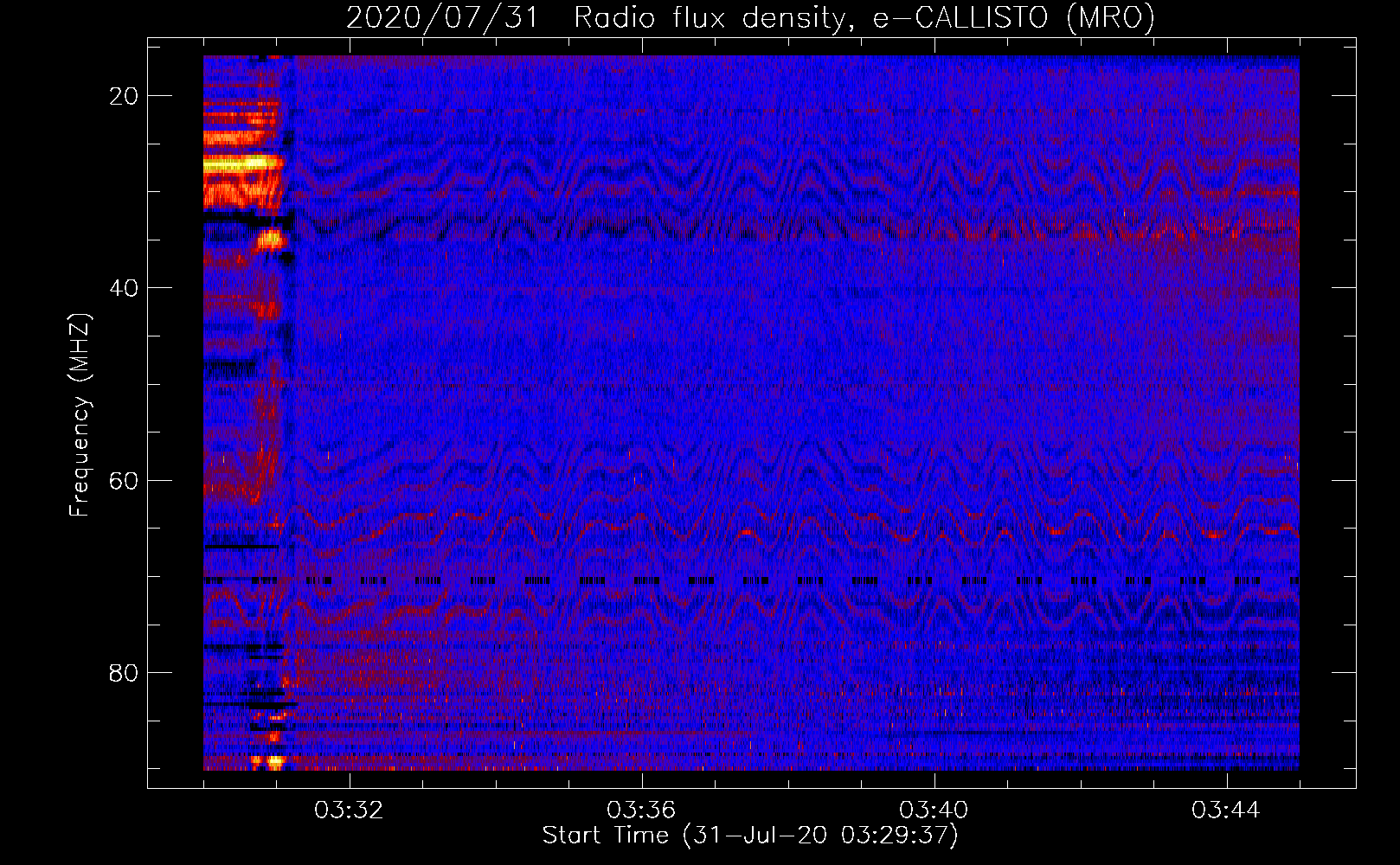Click the 03:32 time tick label
This screenshot has width=1400, height=865.
[350, 811]
